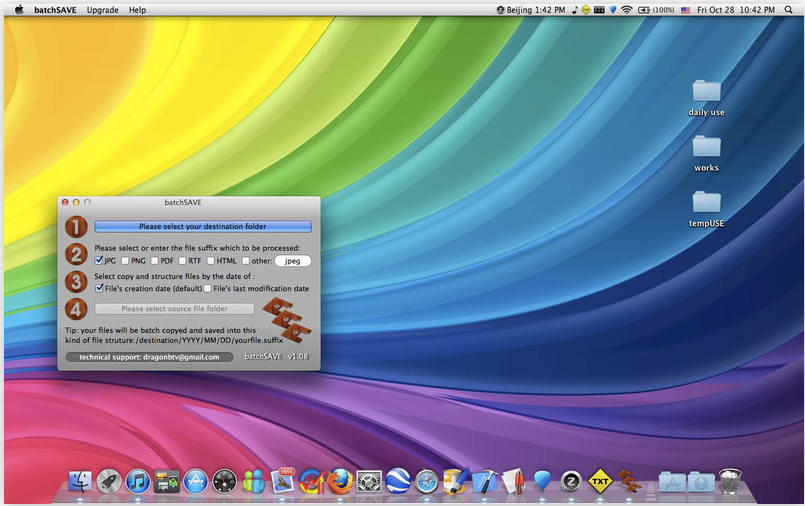This screenshot has width=805, height=506.
Task: Open iTunes from the dock
Action: (138, 482)
